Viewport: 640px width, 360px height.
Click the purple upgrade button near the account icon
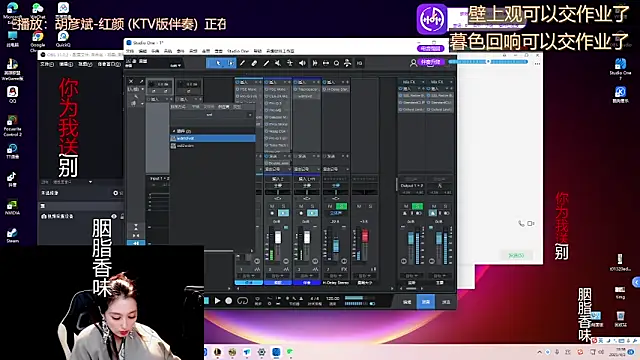click(x=431, y=62)
